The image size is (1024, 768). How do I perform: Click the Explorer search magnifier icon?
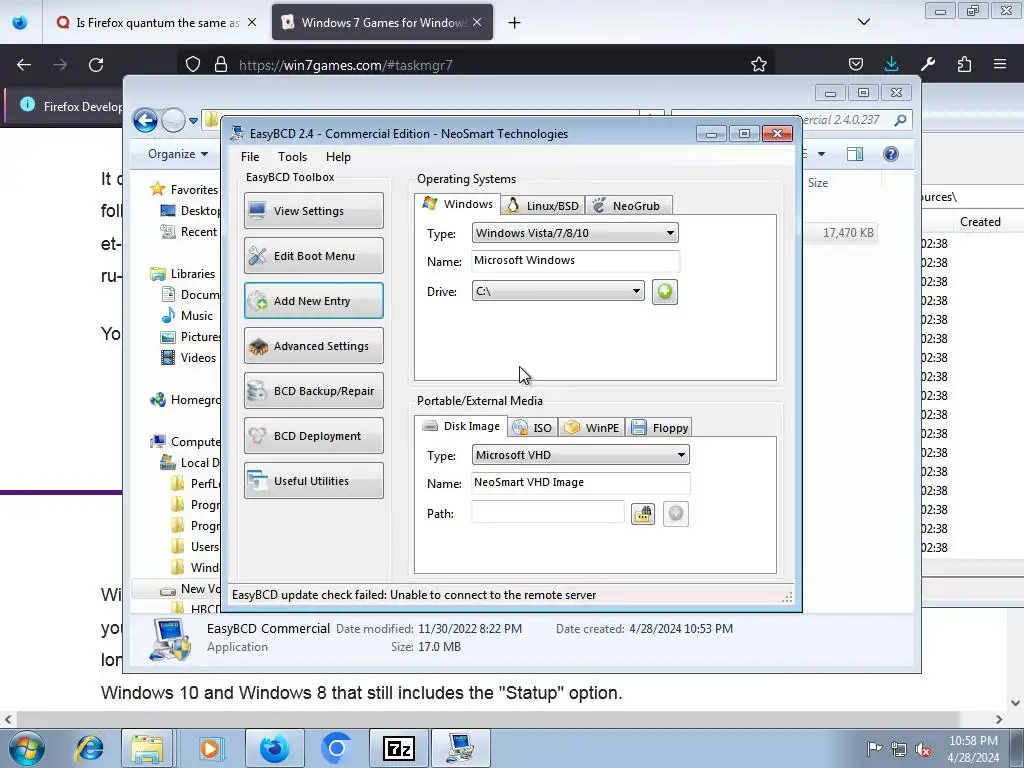click(900, 120)
